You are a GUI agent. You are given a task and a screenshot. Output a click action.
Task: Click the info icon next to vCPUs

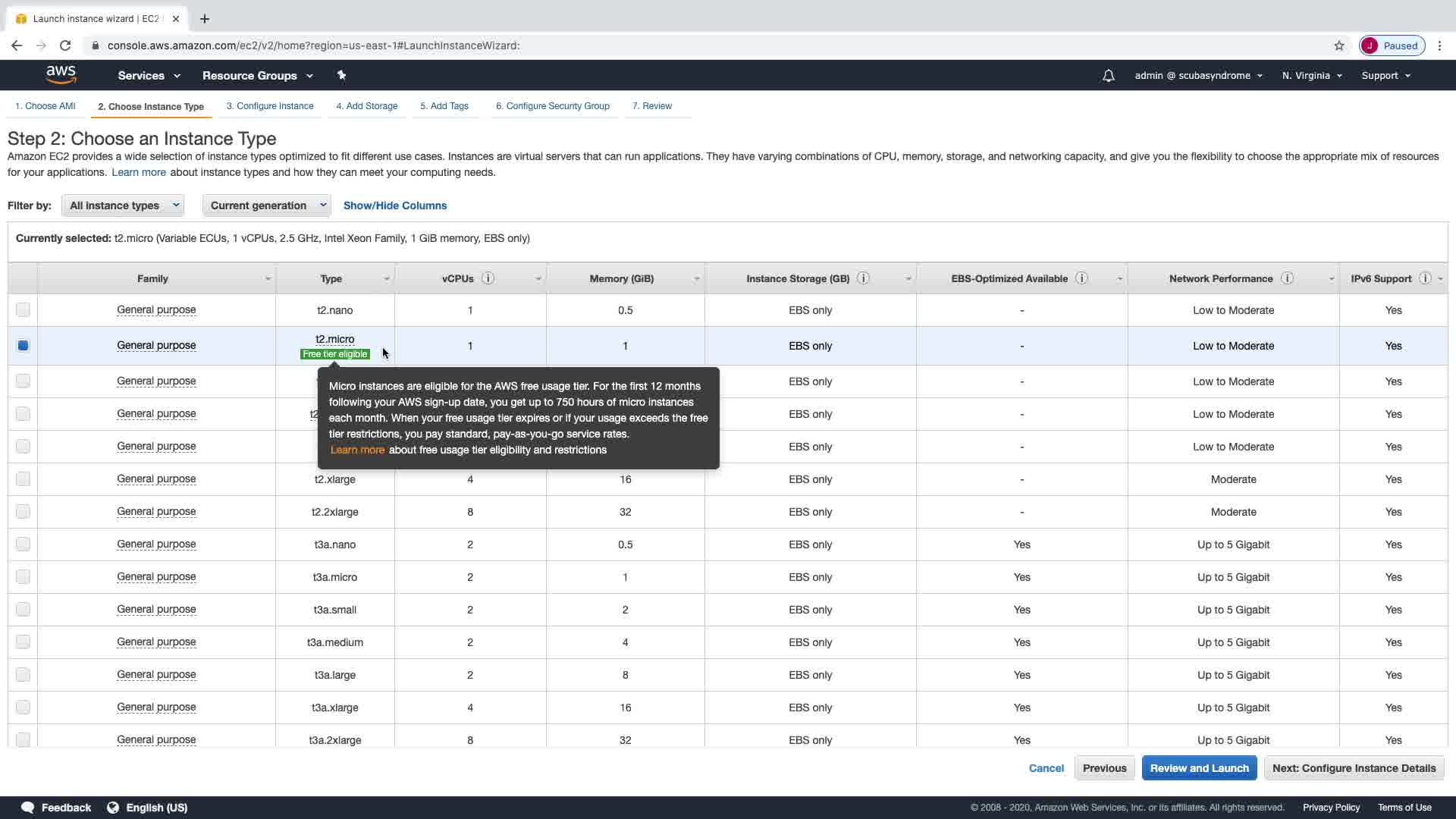coord(488,278)
